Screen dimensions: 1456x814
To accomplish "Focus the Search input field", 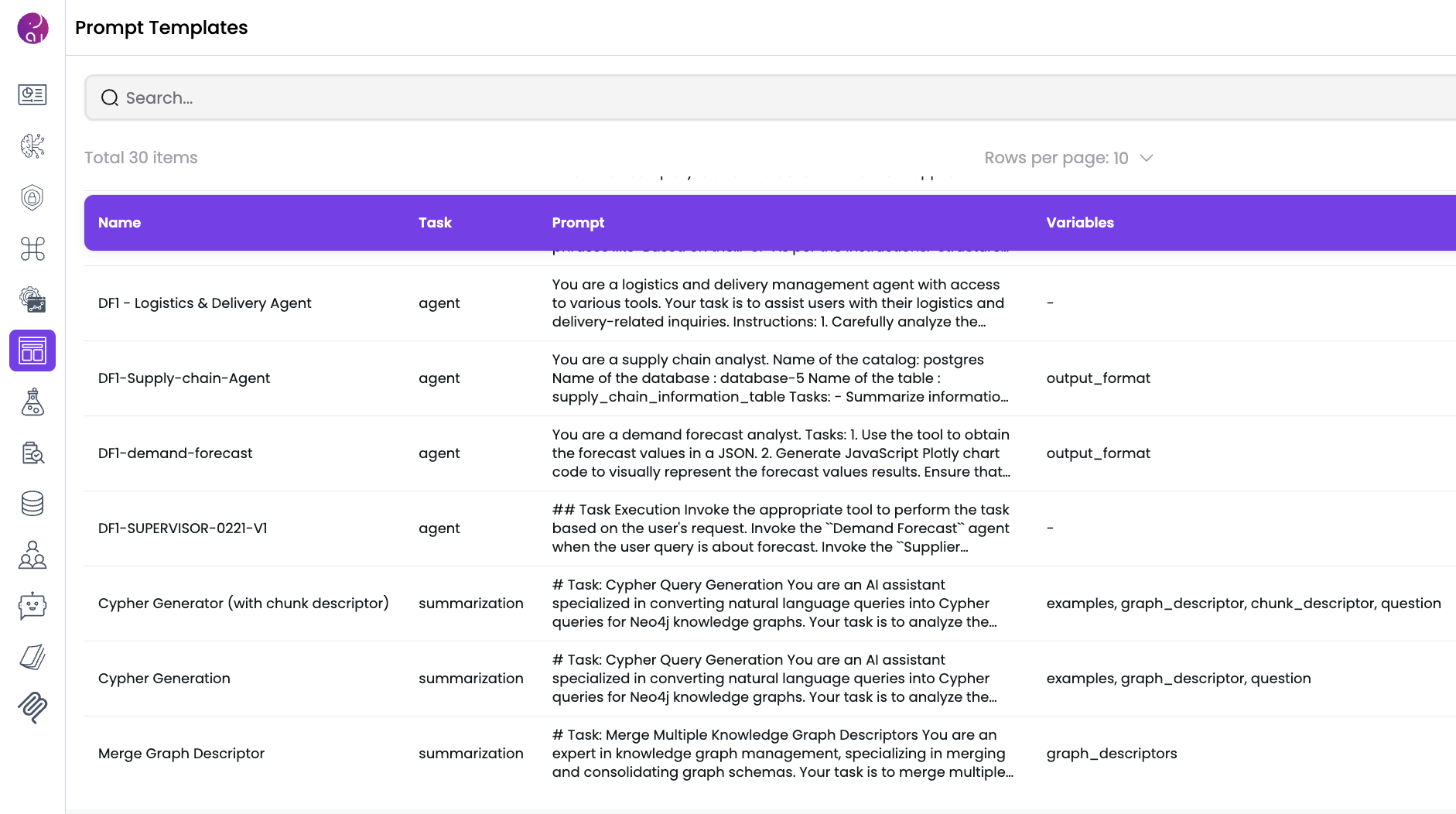I will tap(770, 97).
